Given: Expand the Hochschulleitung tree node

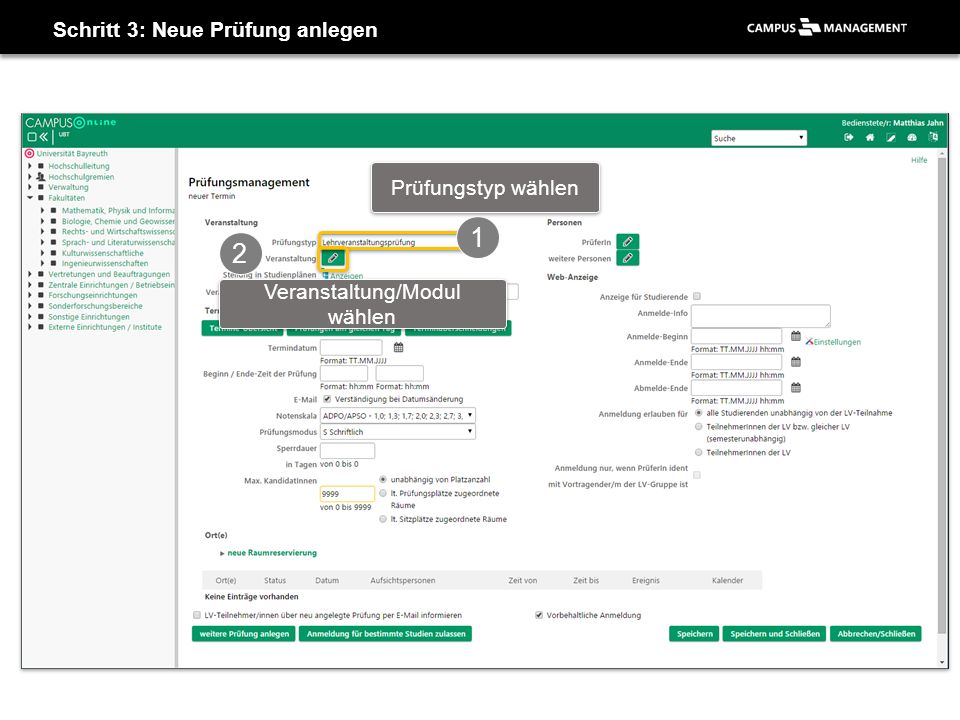Looking at the screenshot, I should [x=29, y=166].
